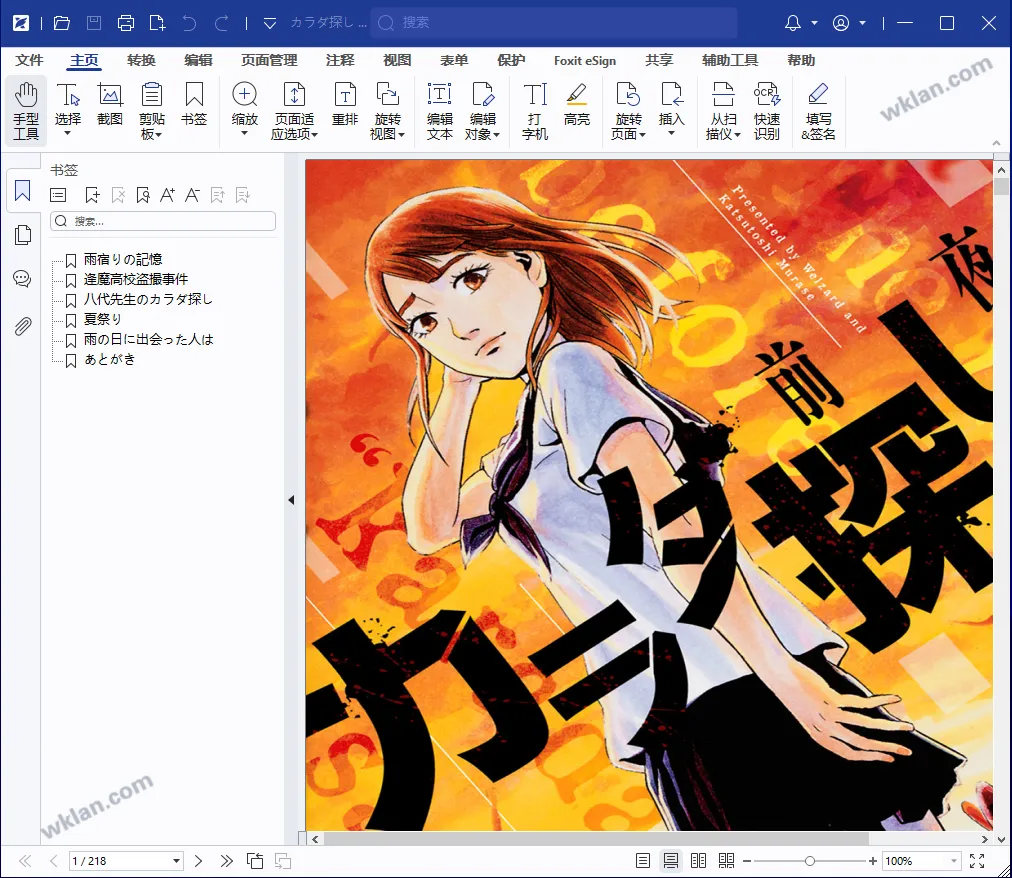Screen dimensions: 1012x878
Task: Open bookmark 逢魔高校盗撮事件
Action: [136, 280]
